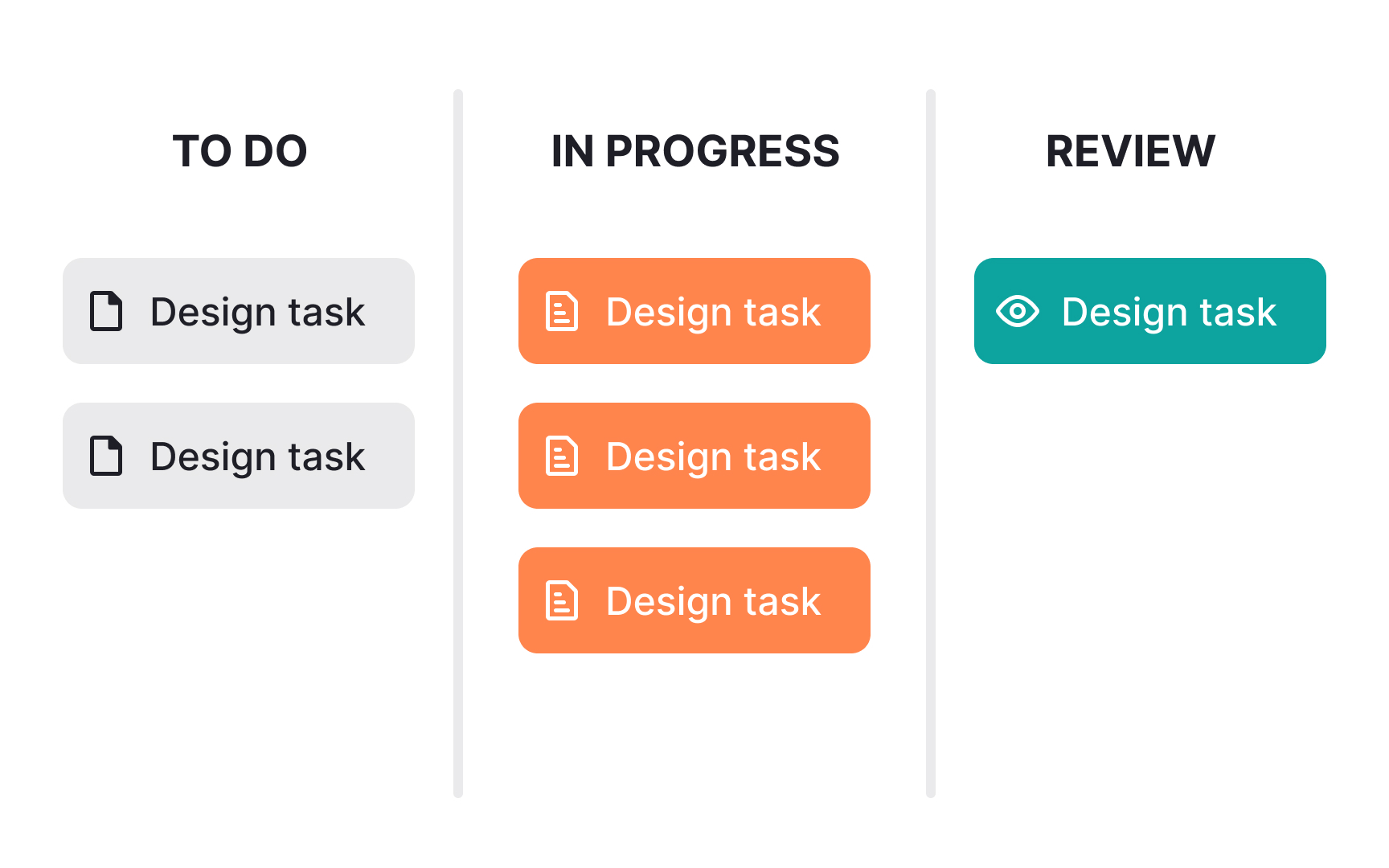
Task: Click the blank page icon on the second To Do card
Action: 106,457
